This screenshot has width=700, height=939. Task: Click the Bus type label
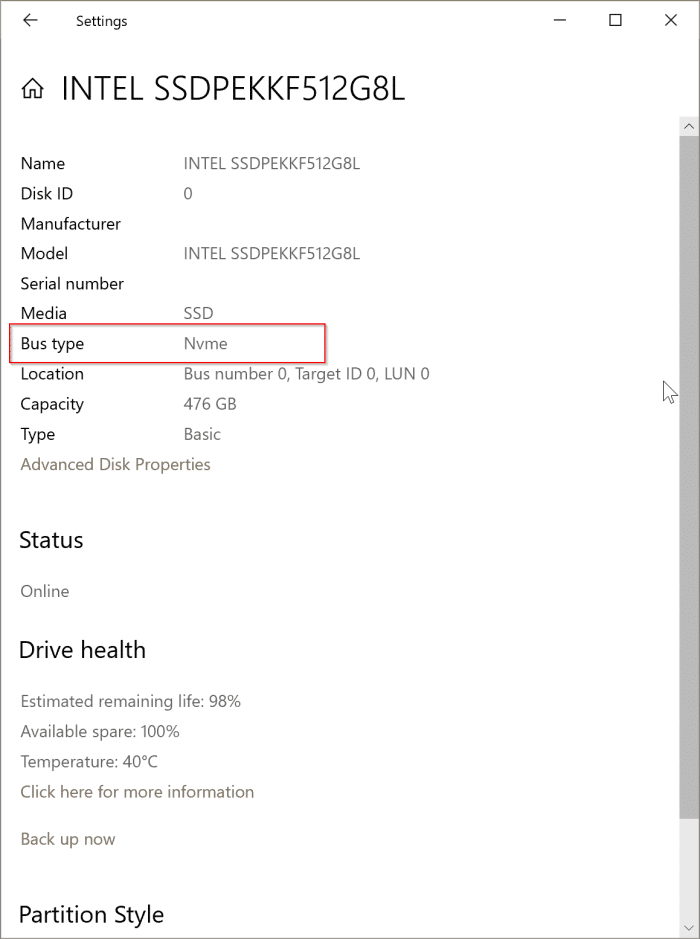52,344
